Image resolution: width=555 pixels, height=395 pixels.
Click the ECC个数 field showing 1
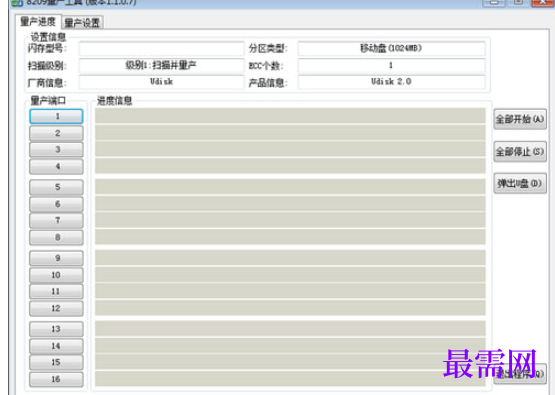391,65
